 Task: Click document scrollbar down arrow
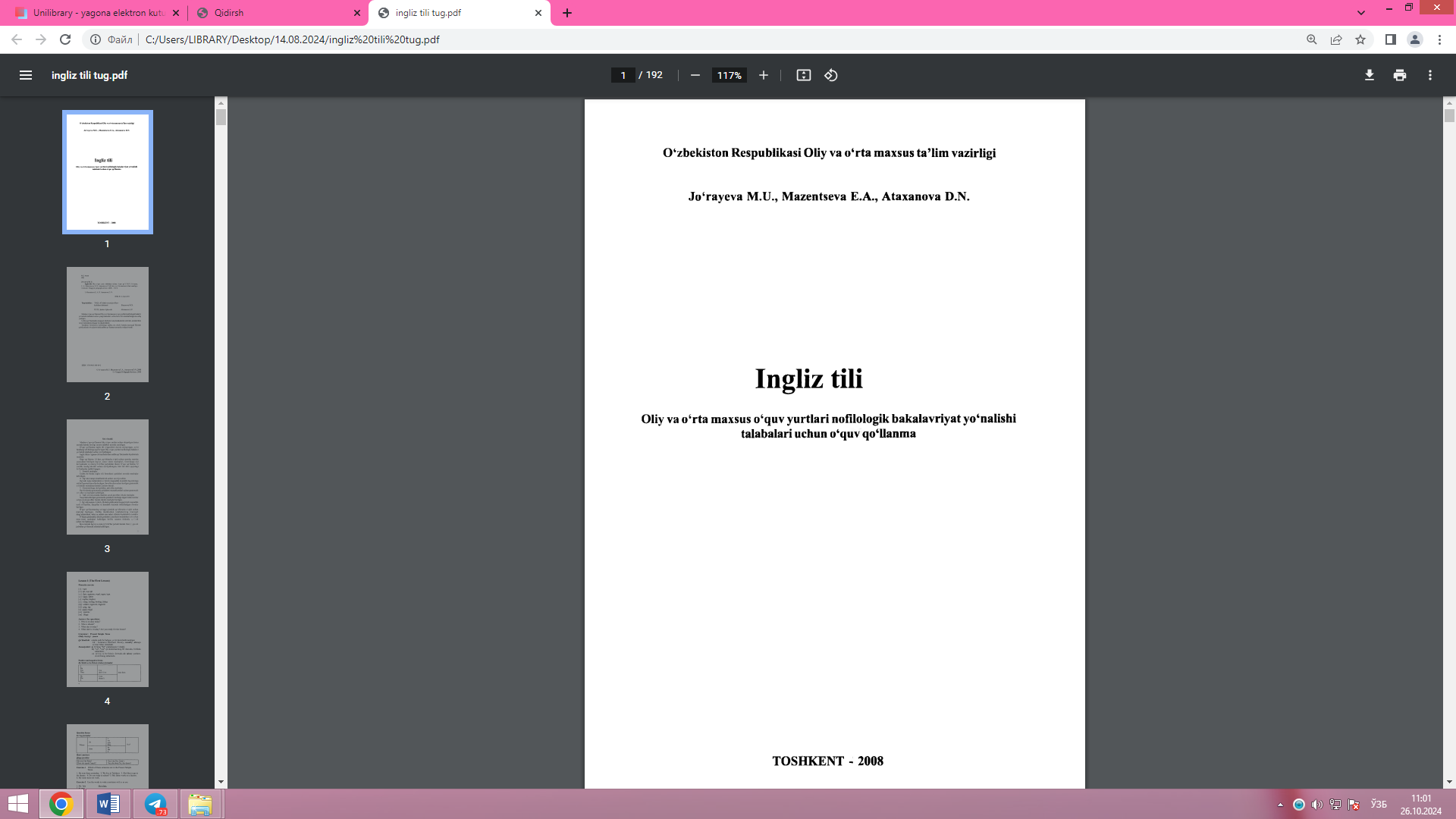[1449, 782]
